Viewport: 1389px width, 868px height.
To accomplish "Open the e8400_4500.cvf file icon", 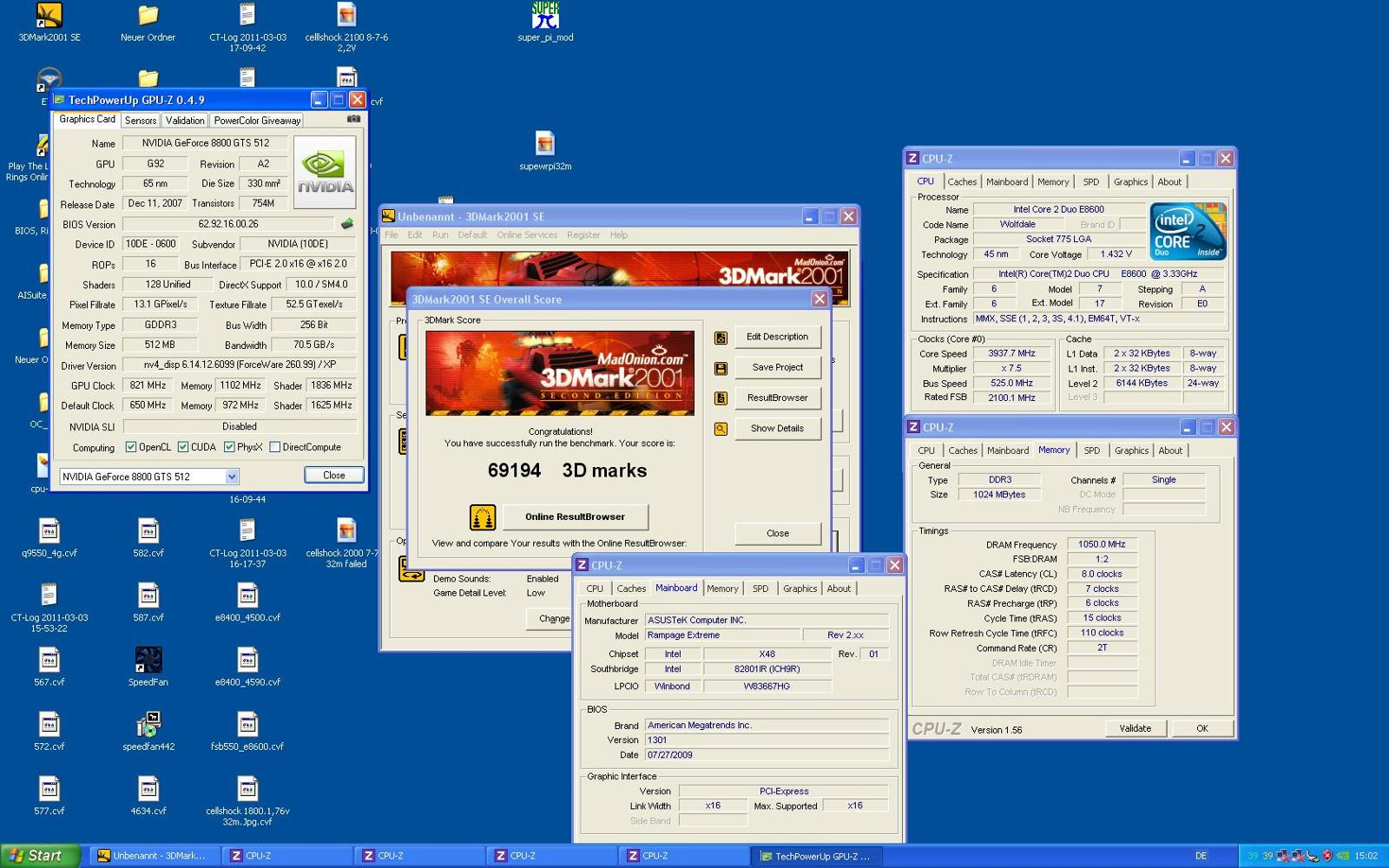I will tap(247, 595).
